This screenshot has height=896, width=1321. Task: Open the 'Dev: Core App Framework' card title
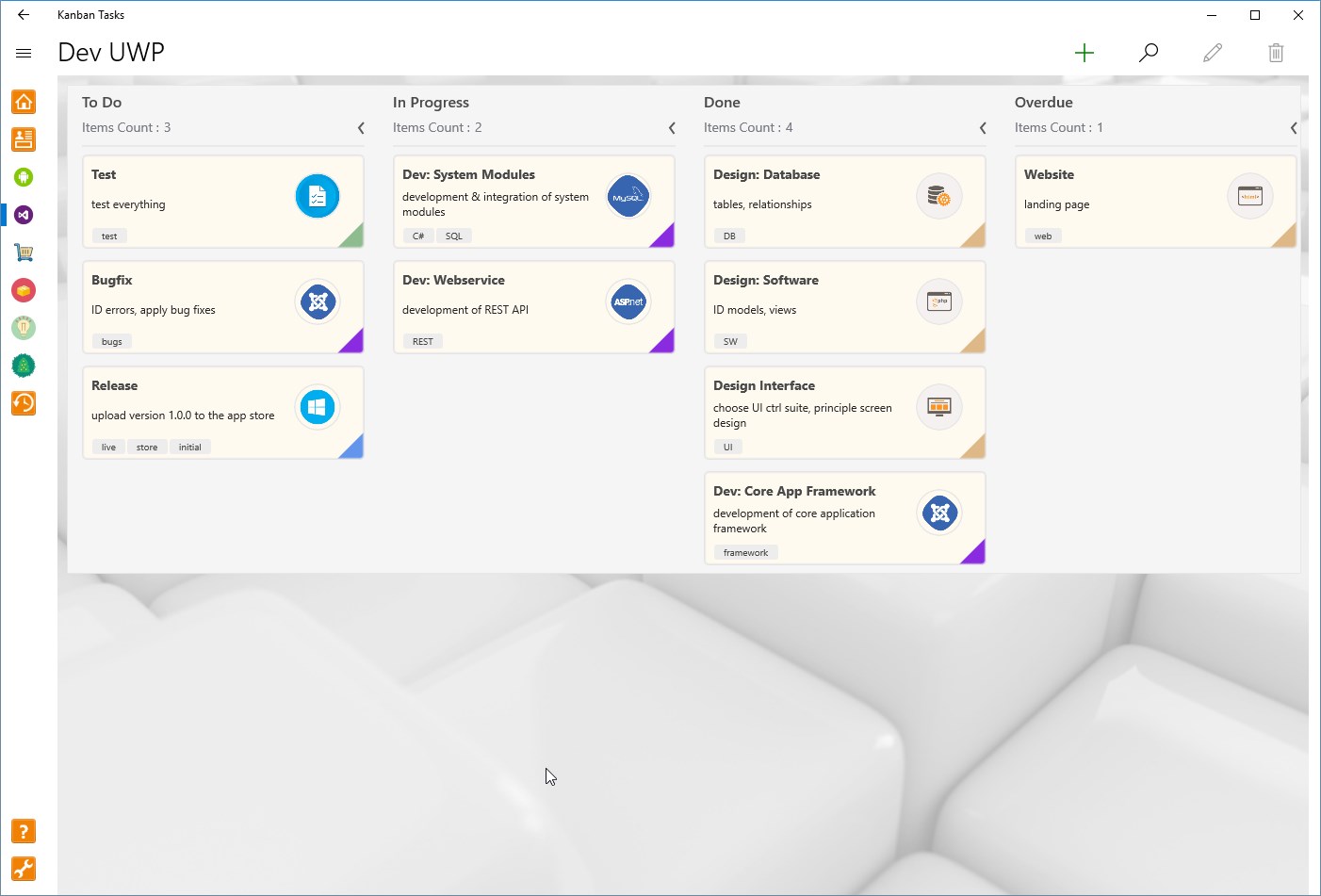(794, 491)
